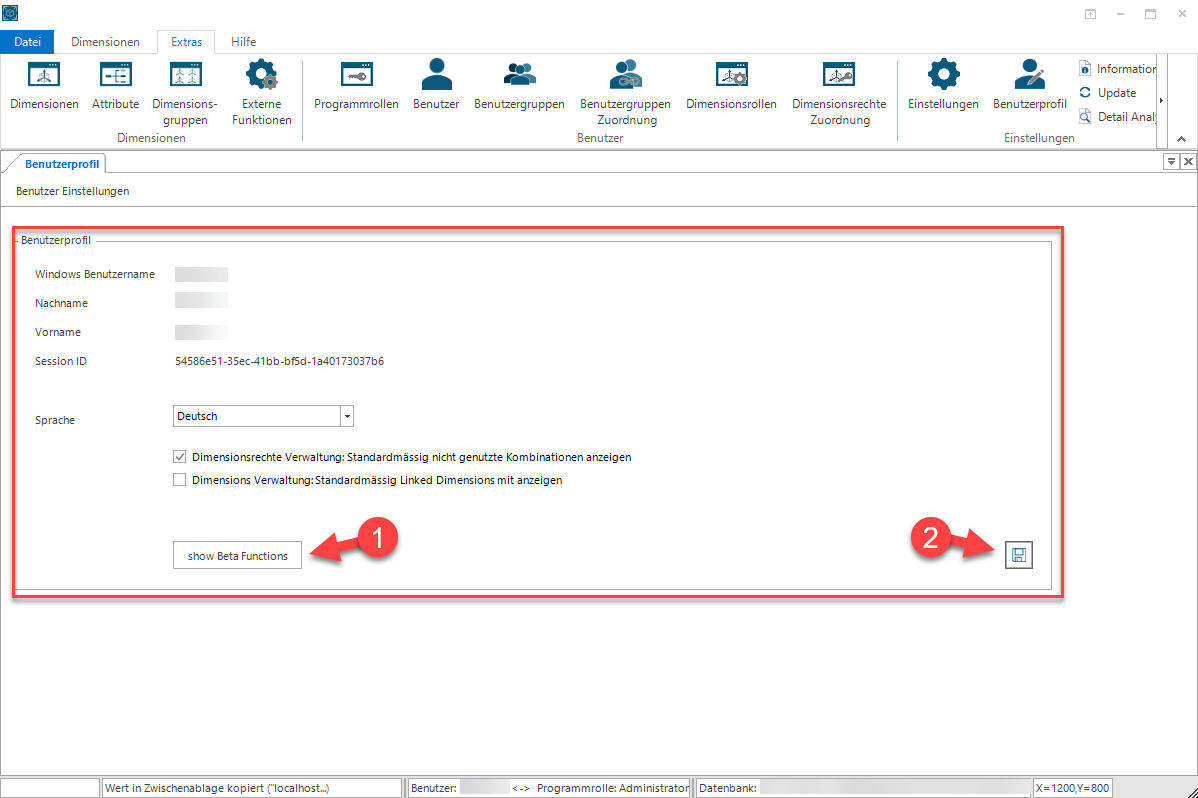Click the Benutzer Einstellungen heading
This screenshot has width=1198, height=798.
pos(73,191)
